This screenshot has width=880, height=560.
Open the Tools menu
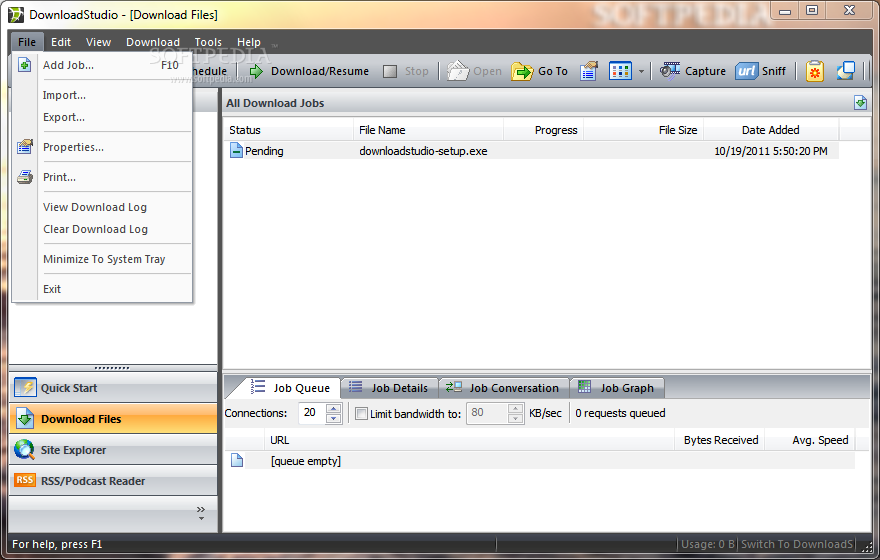coord(208,42)
